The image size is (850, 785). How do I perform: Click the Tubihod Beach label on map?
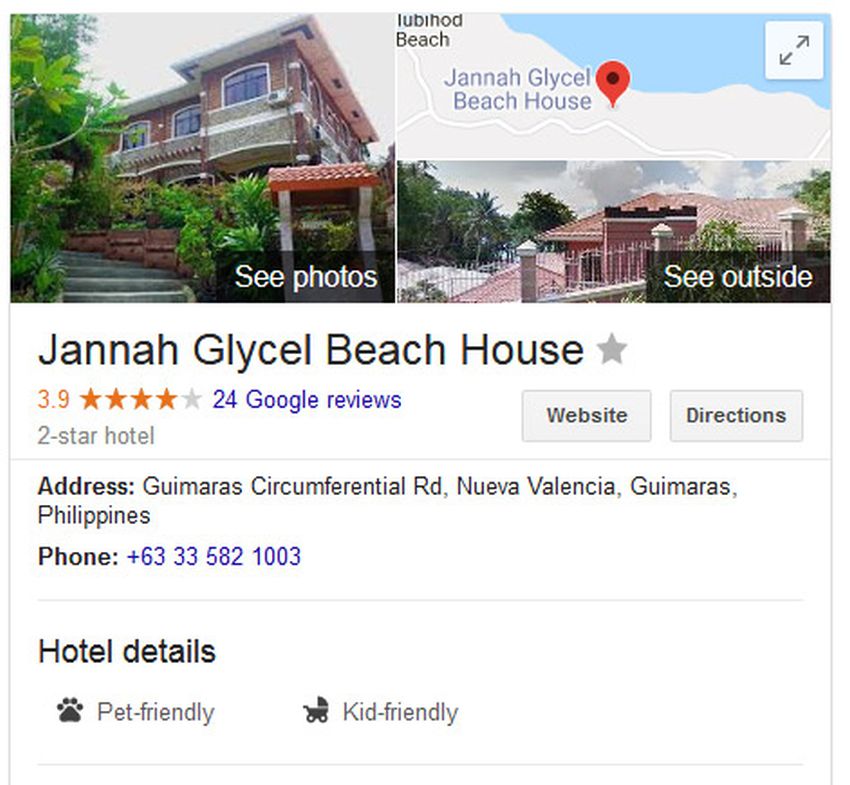[x=429, y=30]
